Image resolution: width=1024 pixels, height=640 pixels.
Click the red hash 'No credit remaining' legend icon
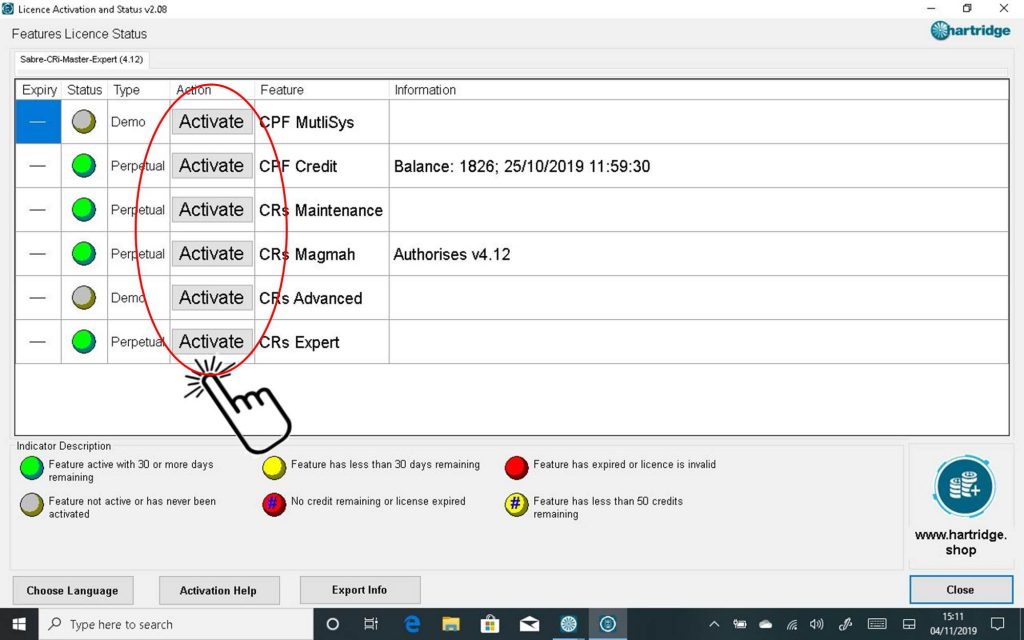click(x=274, y=505)
